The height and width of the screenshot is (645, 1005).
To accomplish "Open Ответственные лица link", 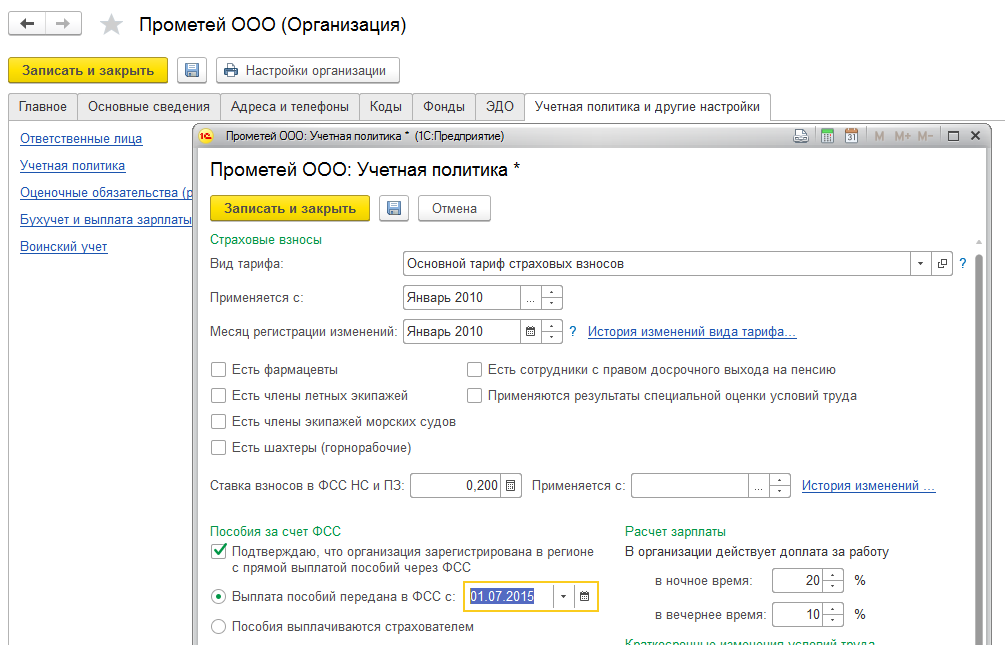I will pos(81,138).
